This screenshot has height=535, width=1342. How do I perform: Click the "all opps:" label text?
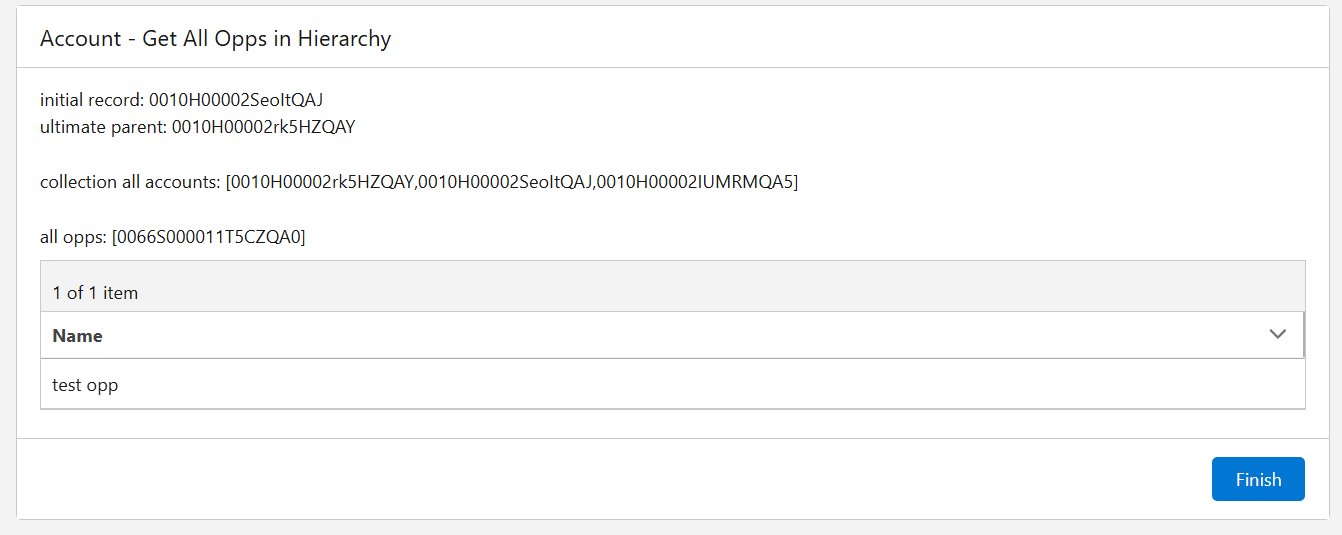click(x=73, y=237)
